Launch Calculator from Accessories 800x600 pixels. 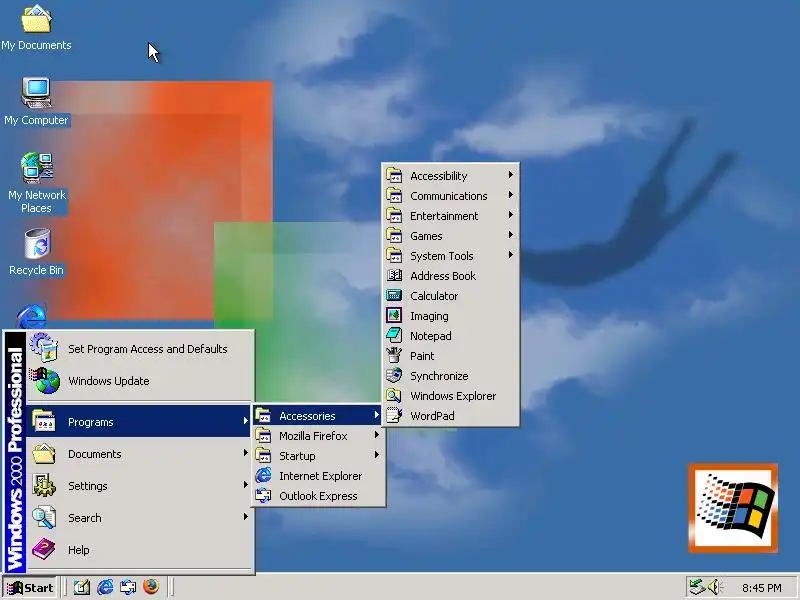451,295
